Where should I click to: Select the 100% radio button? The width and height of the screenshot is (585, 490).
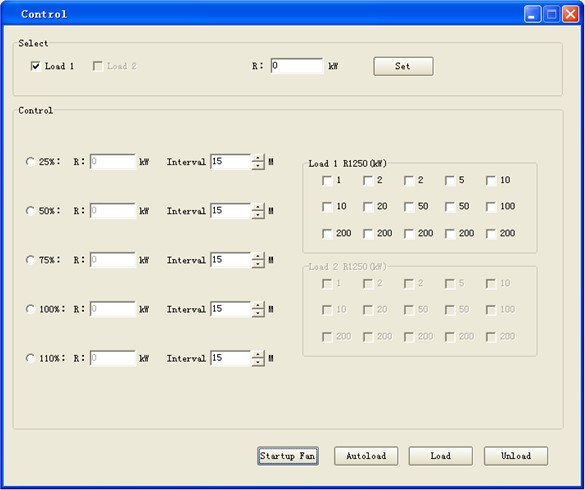tap(30, 309)
